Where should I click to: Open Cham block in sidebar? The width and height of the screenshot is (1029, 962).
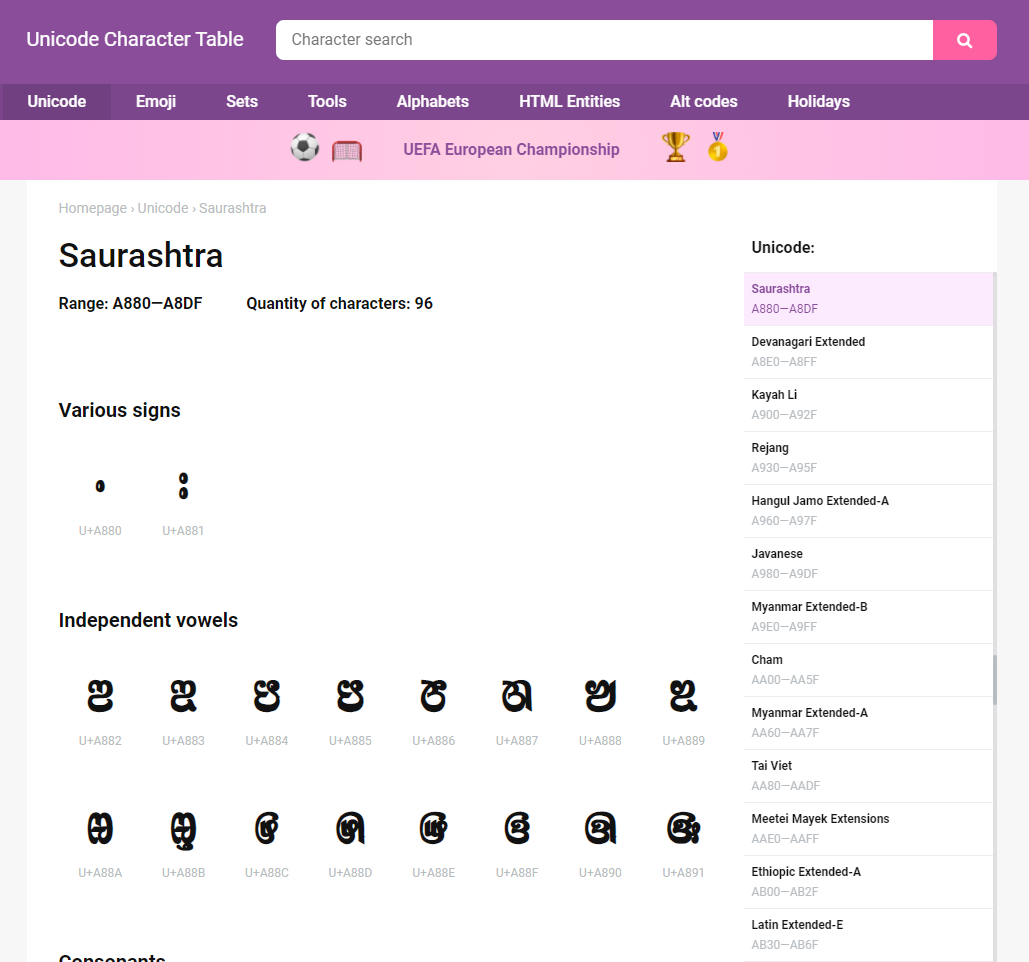coord(868,671)
